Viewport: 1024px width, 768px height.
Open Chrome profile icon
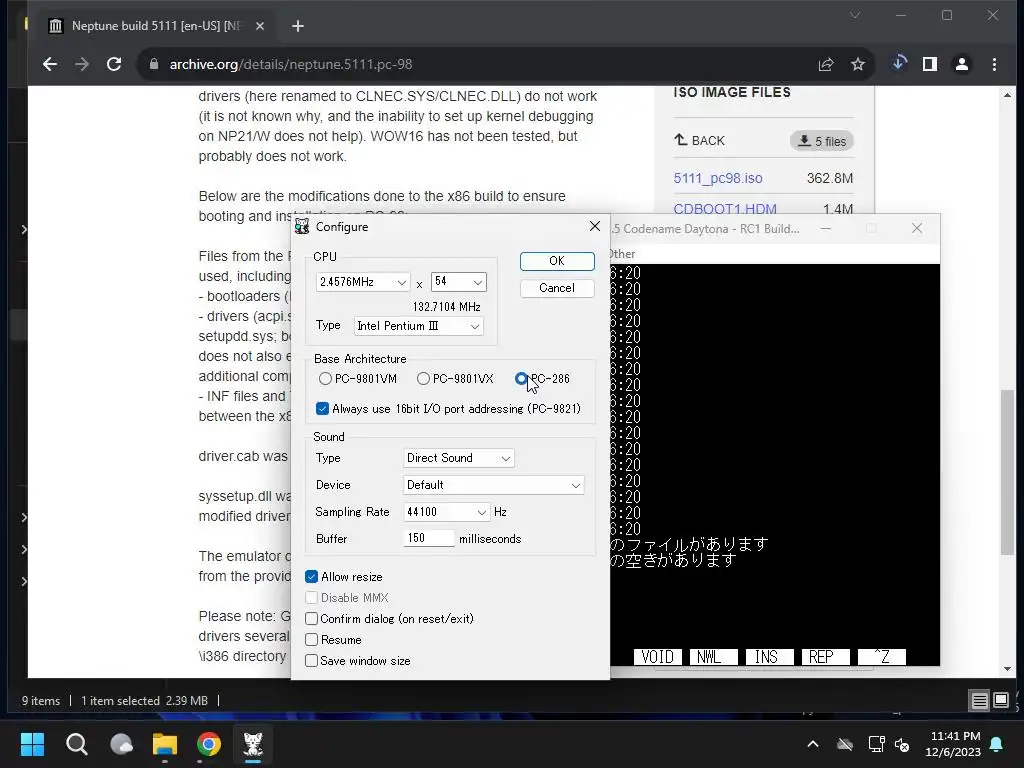962,64
